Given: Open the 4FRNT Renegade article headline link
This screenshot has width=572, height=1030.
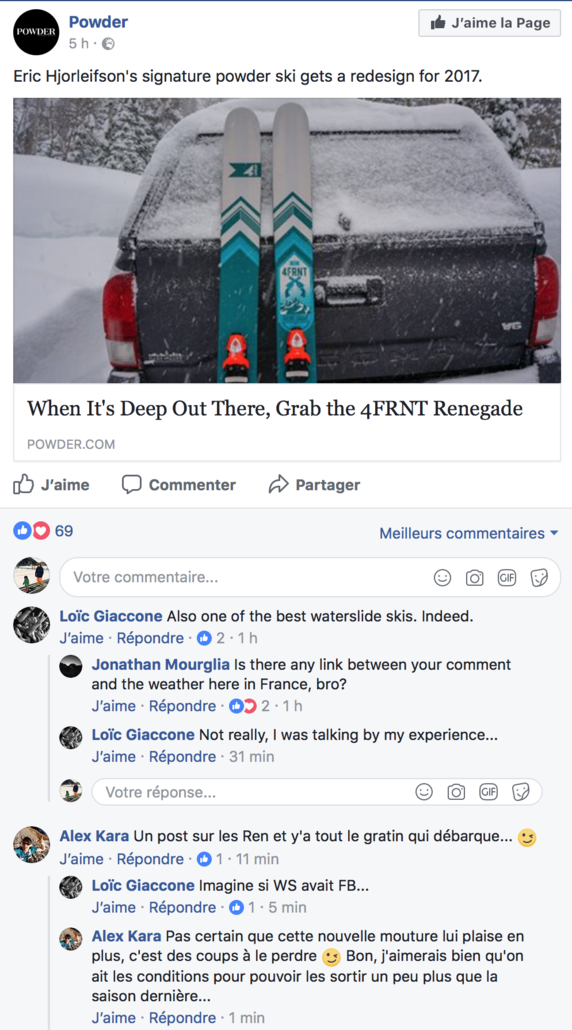Looking at the screenshot, I should (275, 409).
